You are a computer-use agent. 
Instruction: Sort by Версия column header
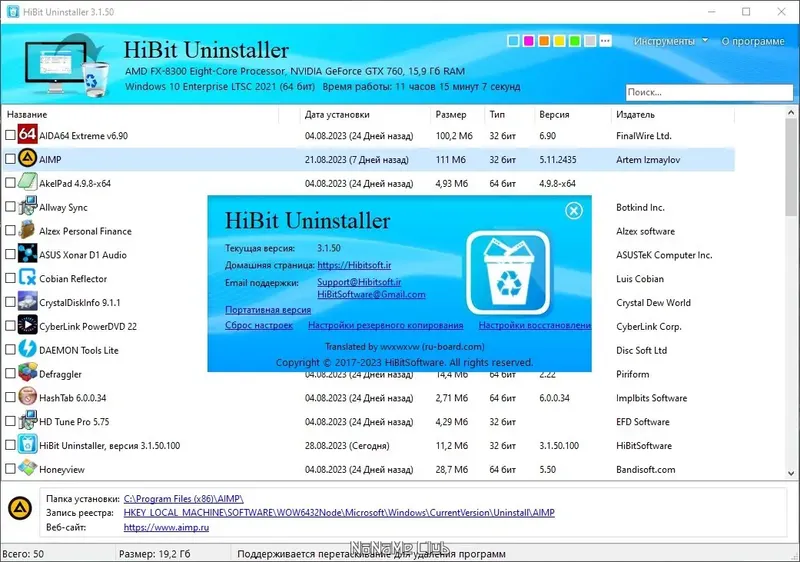(x=572, y=115)
